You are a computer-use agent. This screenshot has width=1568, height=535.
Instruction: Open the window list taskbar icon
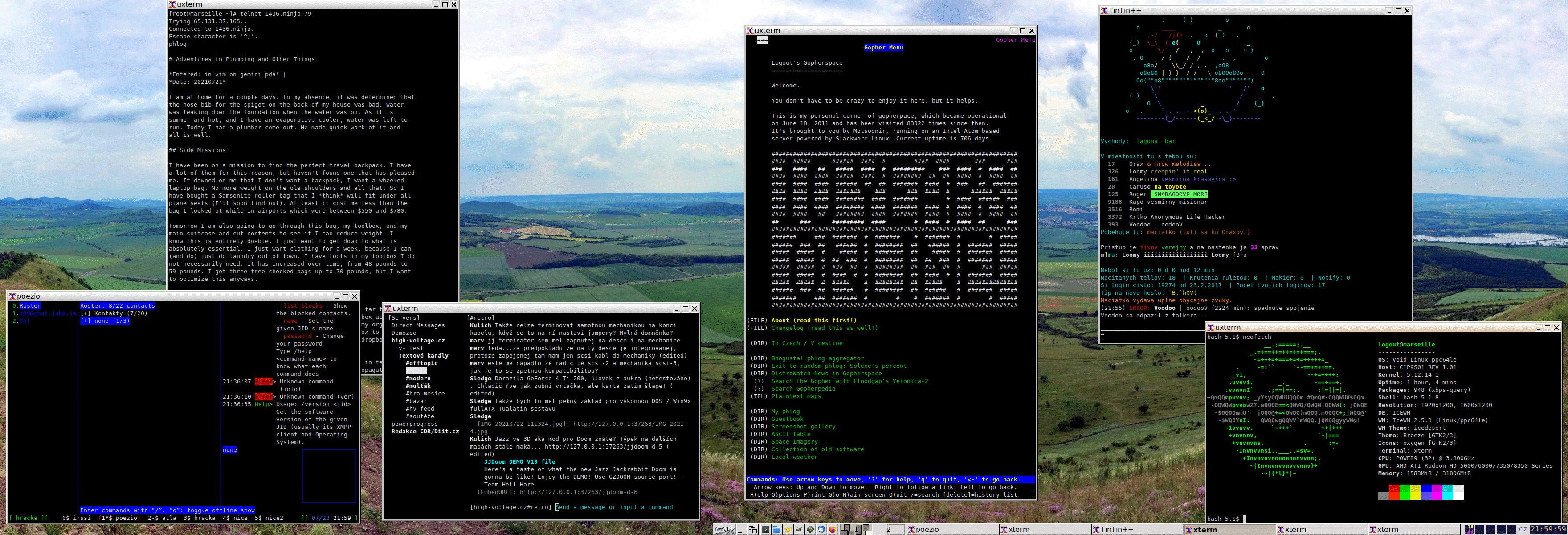753,530
